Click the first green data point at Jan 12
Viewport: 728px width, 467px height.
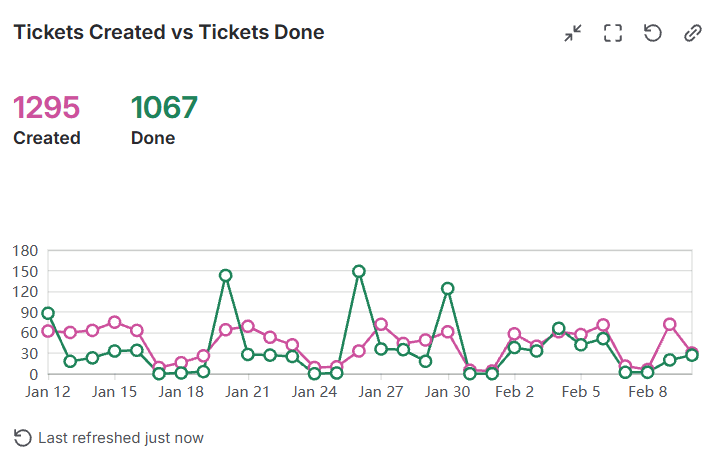pos(48,313)
